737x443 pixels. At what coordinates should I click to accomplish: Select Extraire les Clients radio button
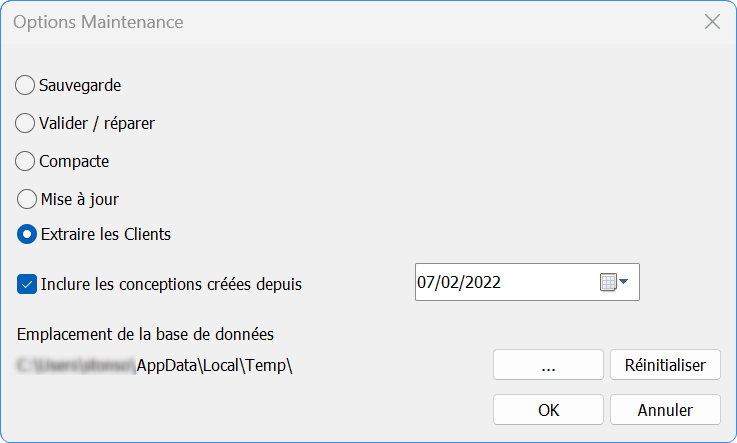click(27, 235)
